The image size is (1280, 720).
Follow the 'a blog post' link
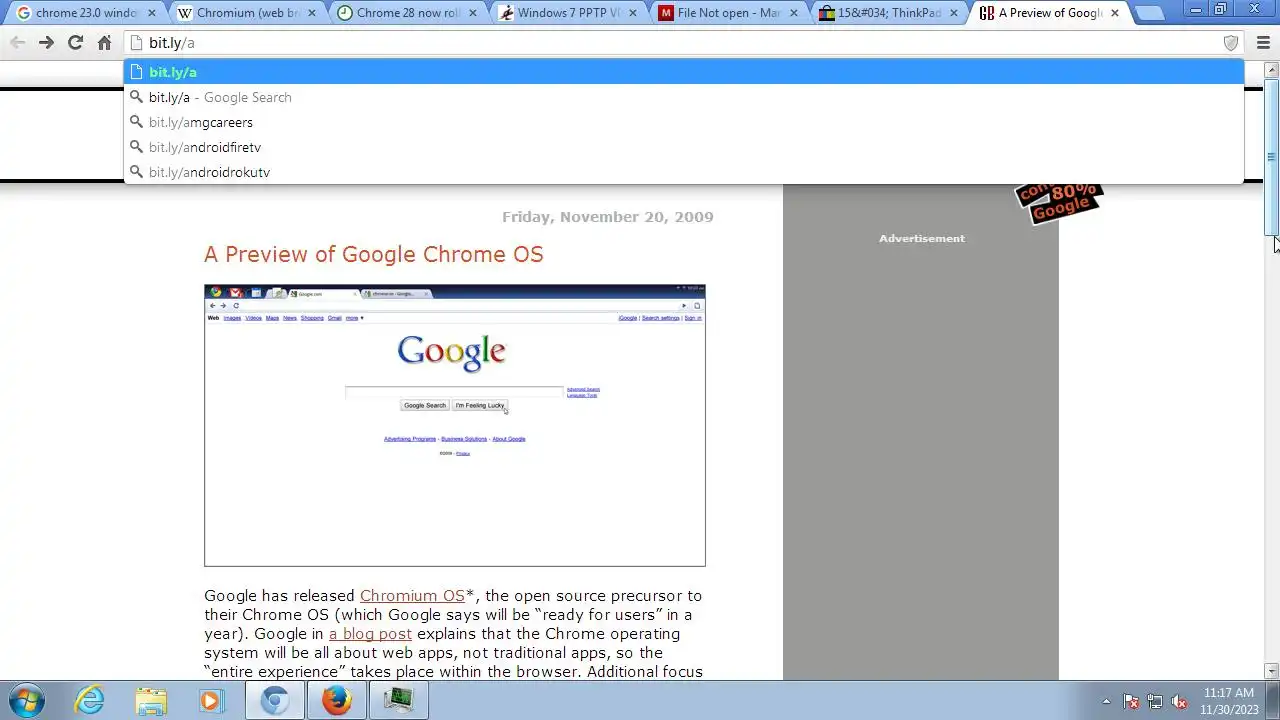coord(370,634)
